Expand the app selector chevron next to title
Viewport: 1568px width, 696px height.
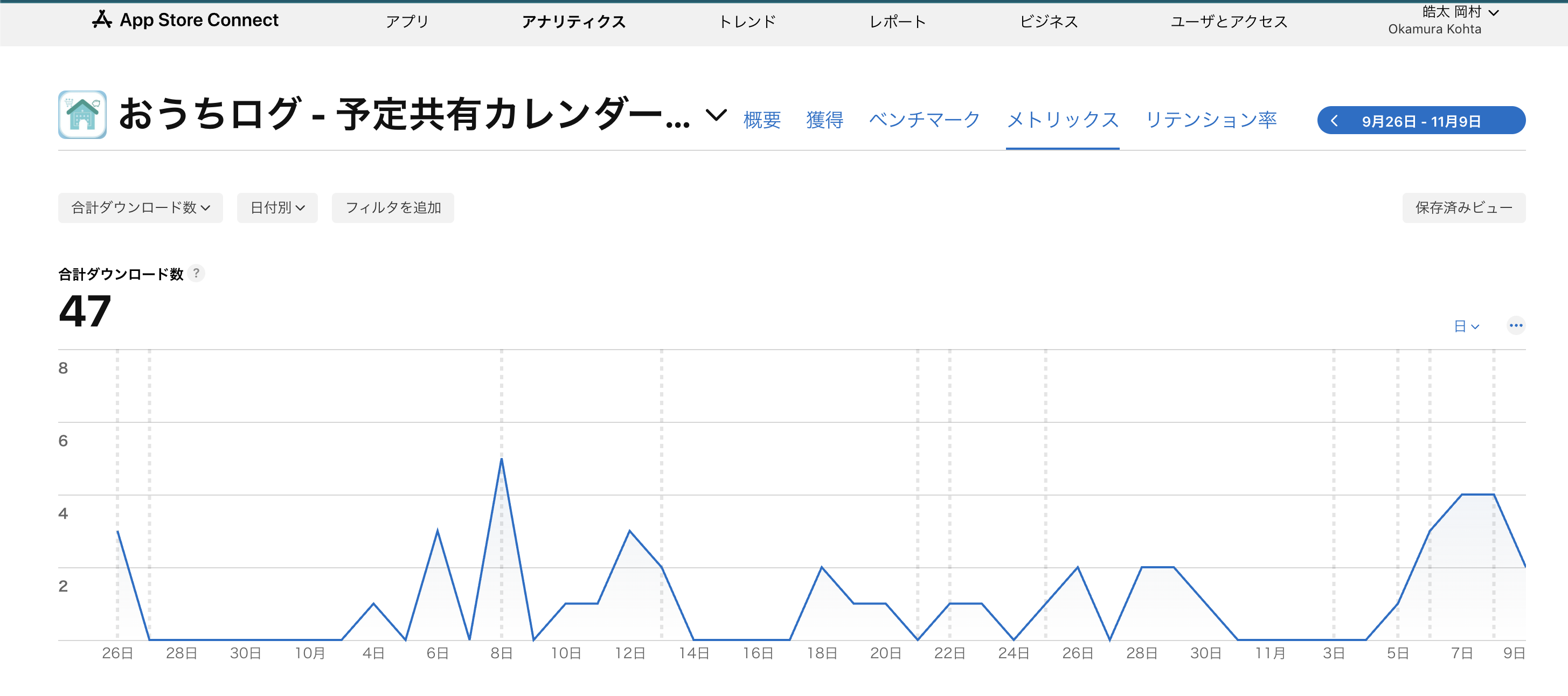716,114
